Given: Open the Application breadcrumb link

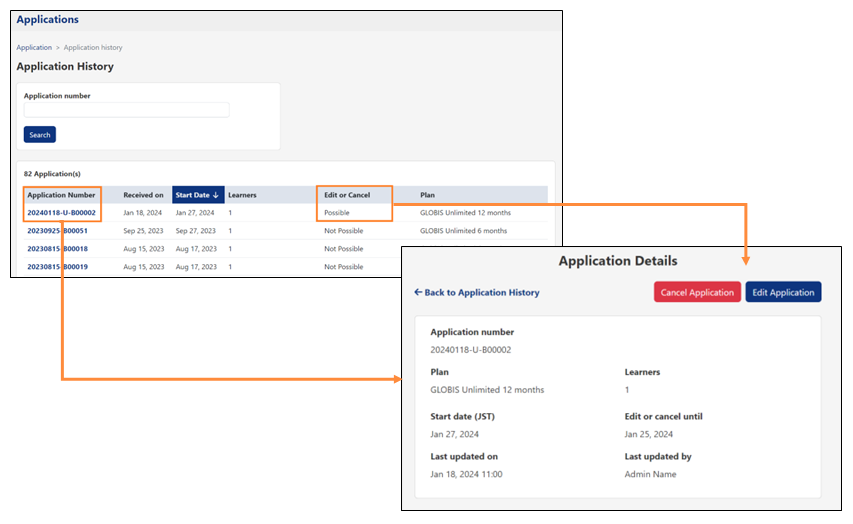Looking at the screenshot, I should pos(34,48).
